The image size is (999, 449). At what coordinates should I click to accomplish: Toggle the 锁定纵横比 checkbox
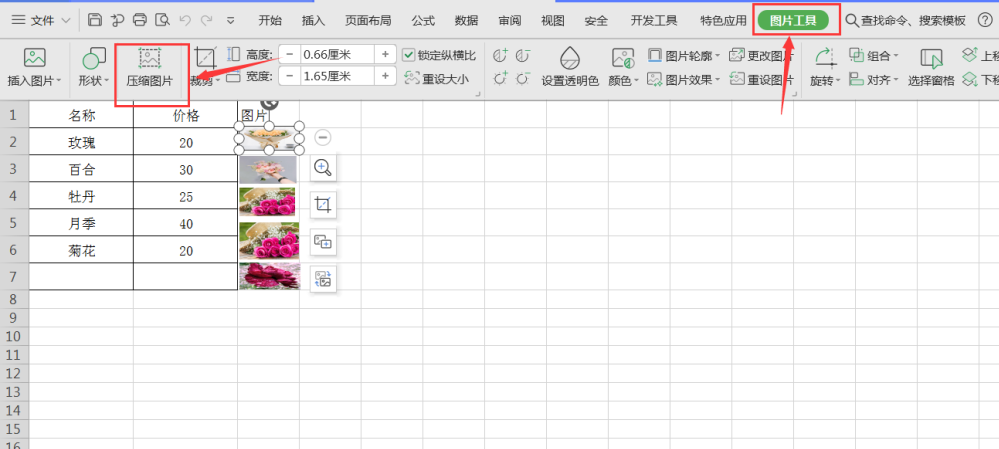408,55
